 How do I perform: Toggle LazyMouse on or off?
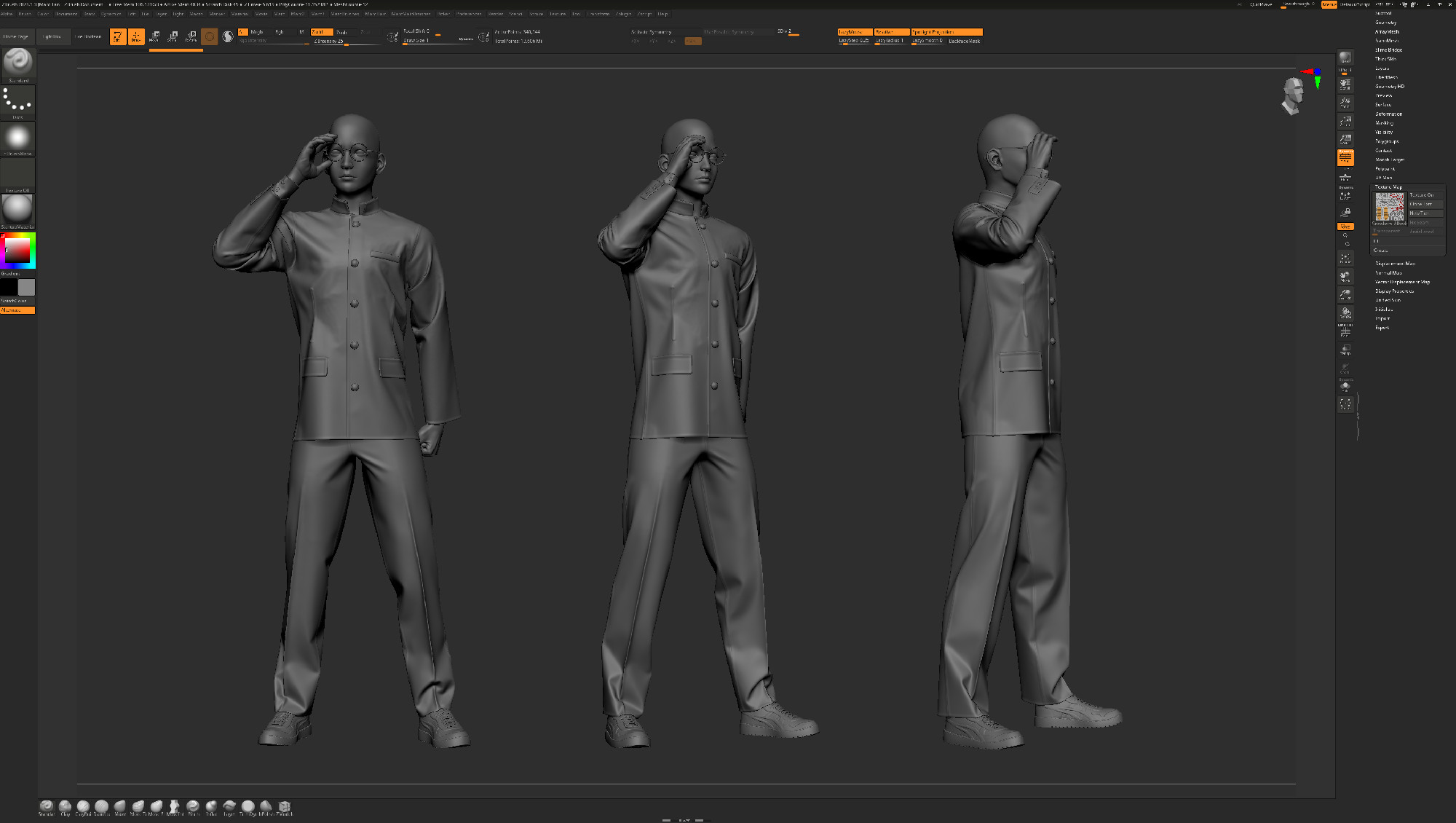855,32
